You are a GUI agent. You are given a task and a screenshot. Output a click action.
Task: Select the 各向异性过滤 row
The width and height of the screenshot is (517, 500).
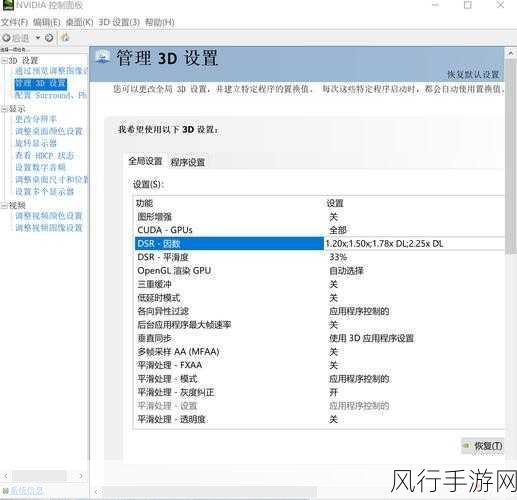319,311
